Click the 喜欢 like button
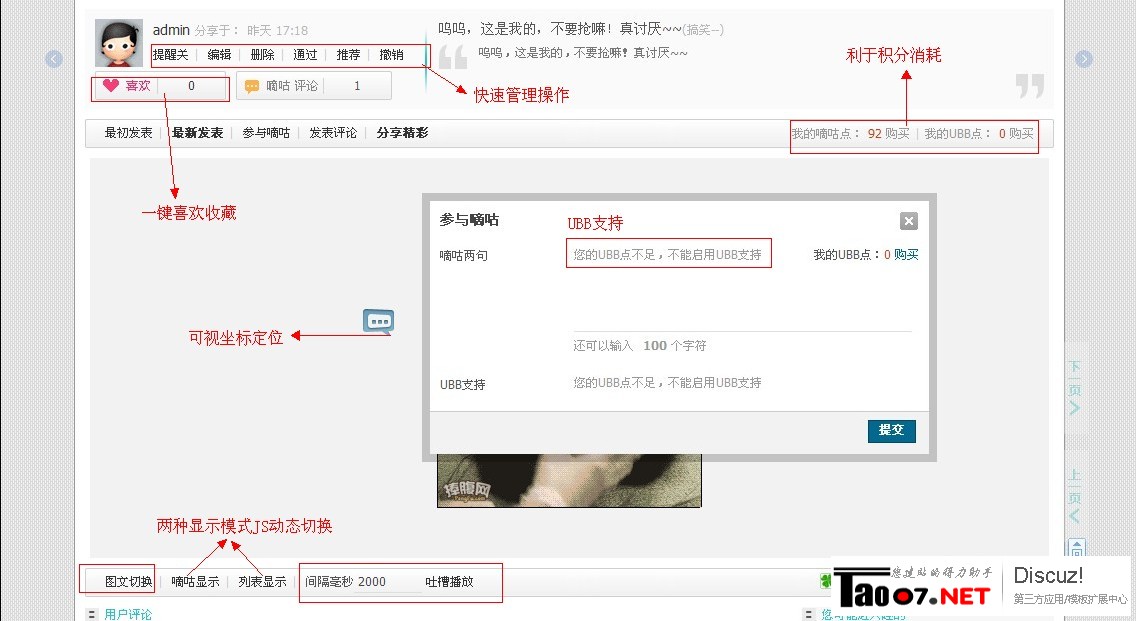Screen dimensions: 1136x621 pyautogui.click(x=161, y=86)
